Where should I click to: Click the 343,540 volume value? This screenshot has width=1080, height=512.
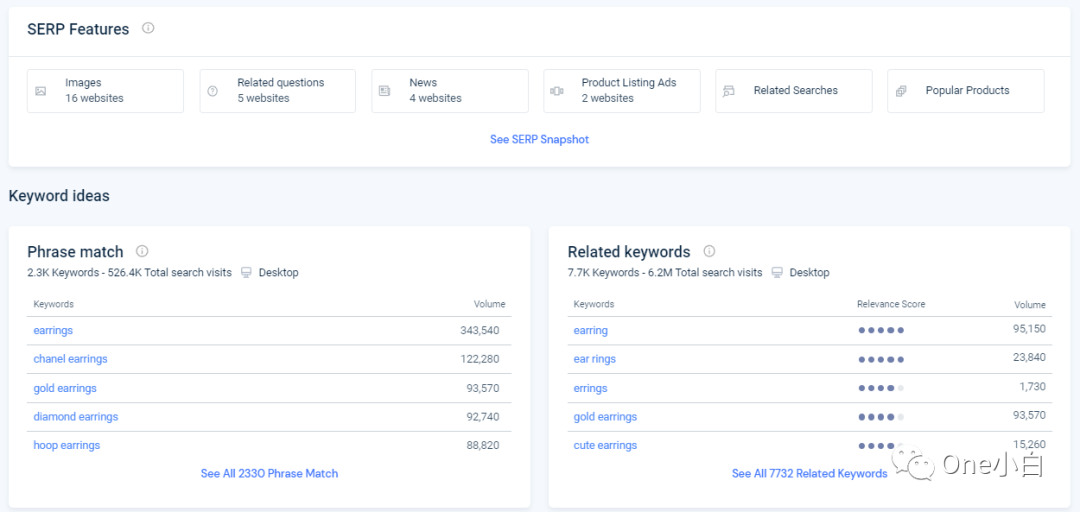click(479, 330)
